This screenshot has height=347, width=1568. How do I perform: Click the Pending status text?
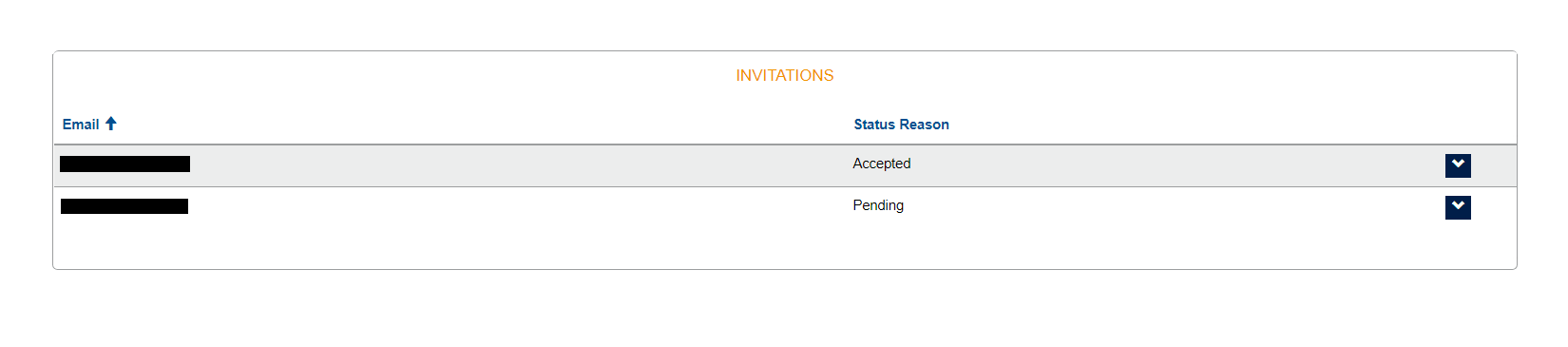point(878,205)
